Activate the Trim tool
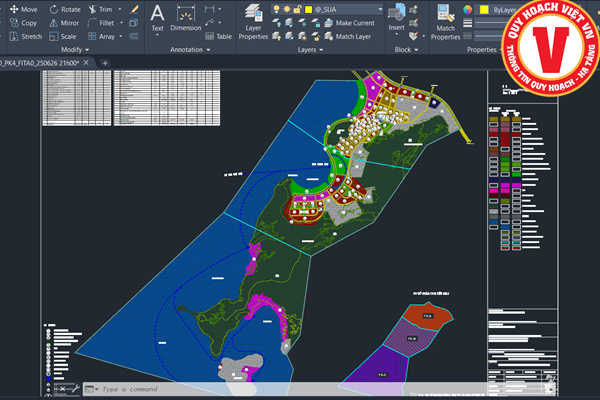The width and height of the screenshot is (600, 400). click(100, 9)
